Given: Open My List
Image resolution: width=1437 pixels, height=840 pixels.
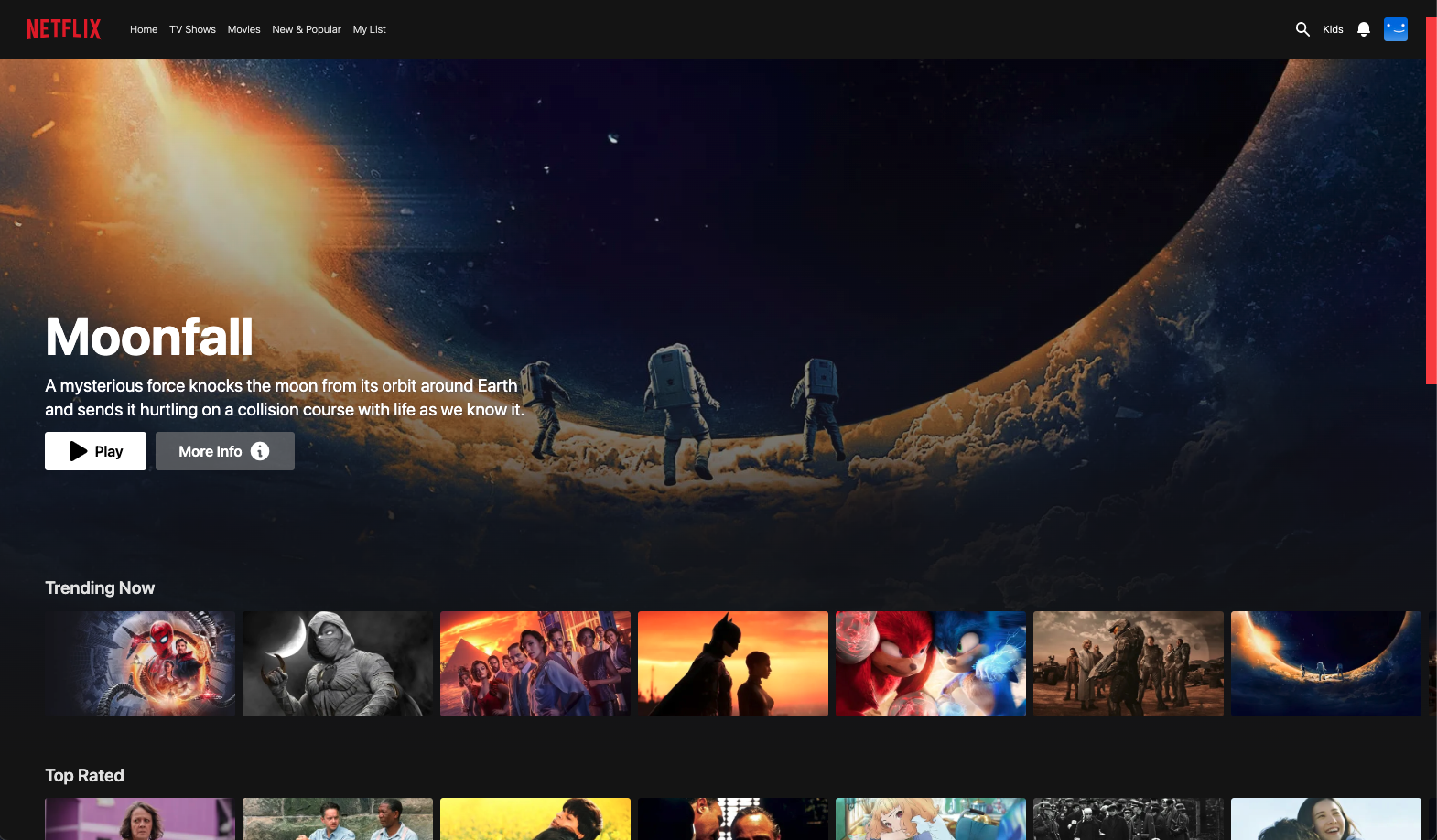Looking at the screenshot, I should pyautogui.click(x=370, y=29).
